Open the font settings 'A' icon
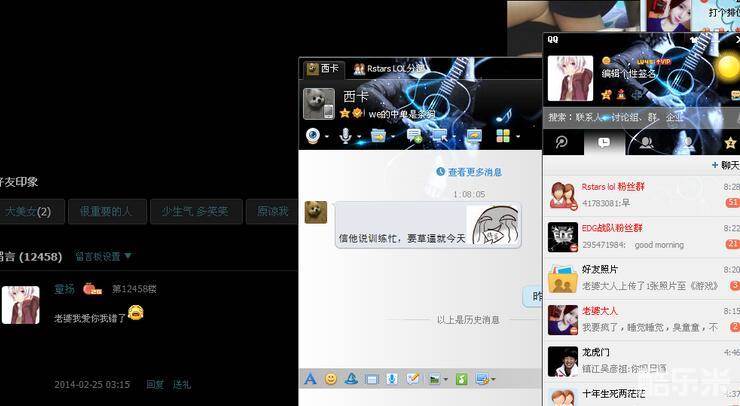 [310, 379]
